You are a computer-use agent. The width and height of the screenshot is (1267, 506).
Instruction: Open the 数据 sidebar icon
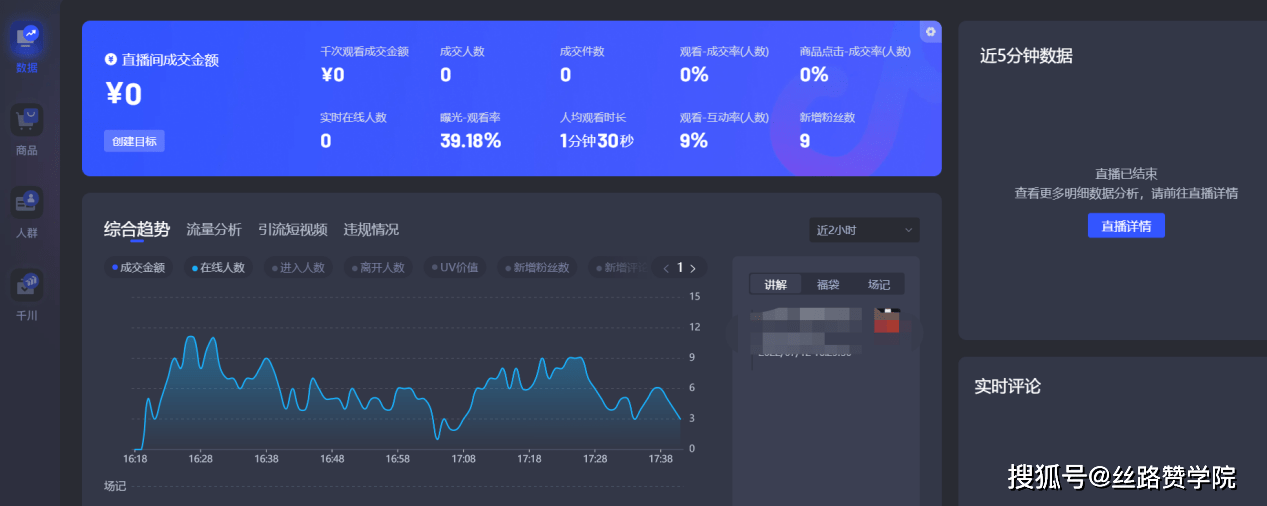27,38
